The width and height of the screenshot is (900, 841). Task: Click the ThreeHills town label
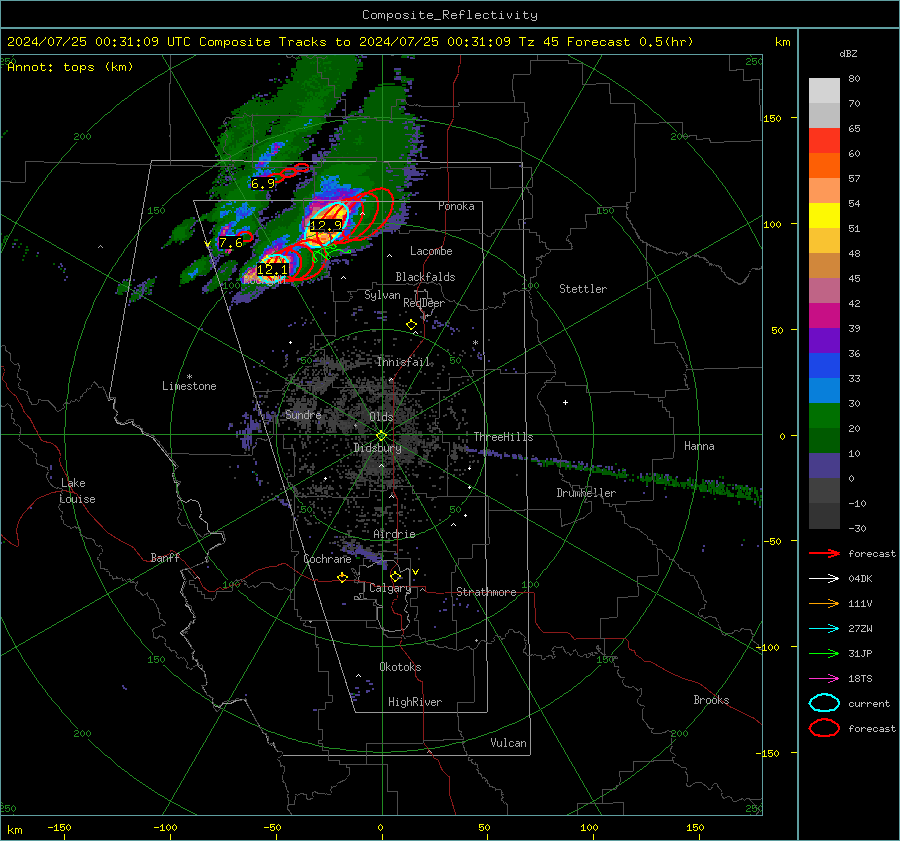click(x=503, y=437)
